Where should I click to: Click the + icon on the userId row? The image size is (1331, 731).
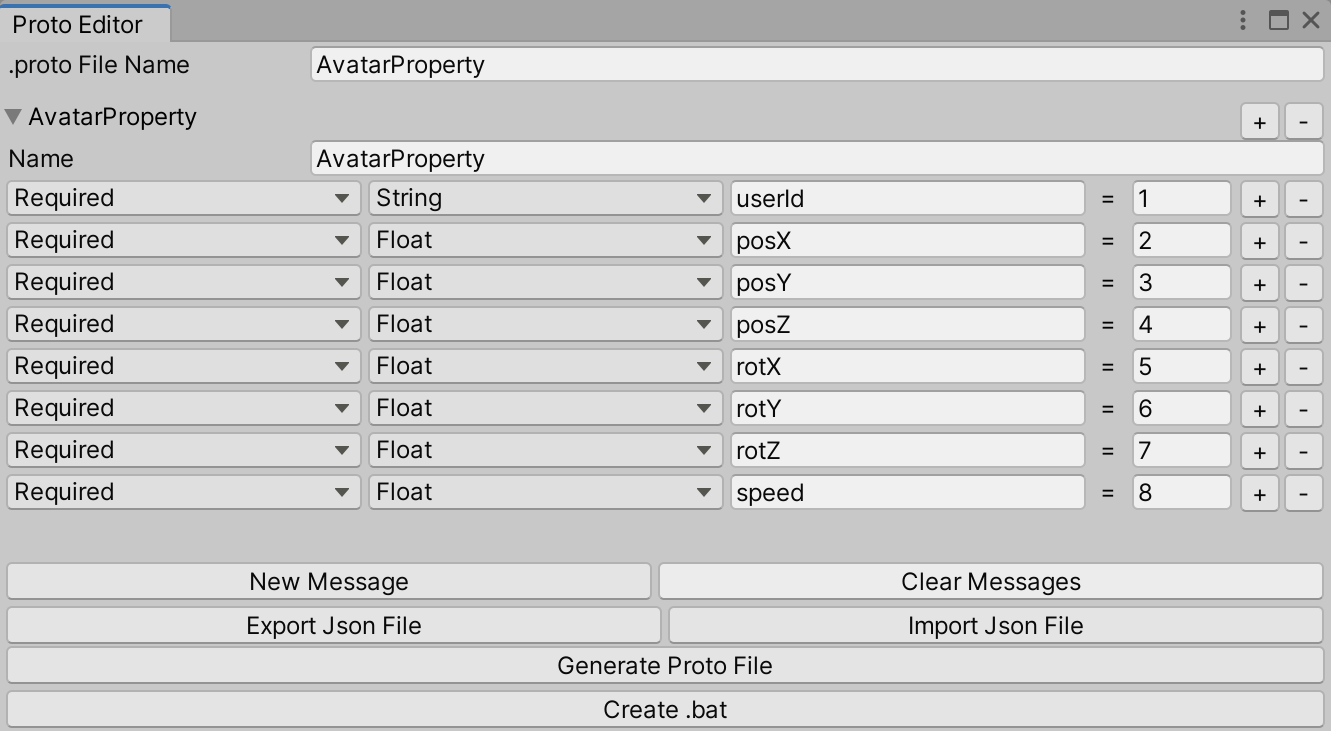tap(1259, 198)
